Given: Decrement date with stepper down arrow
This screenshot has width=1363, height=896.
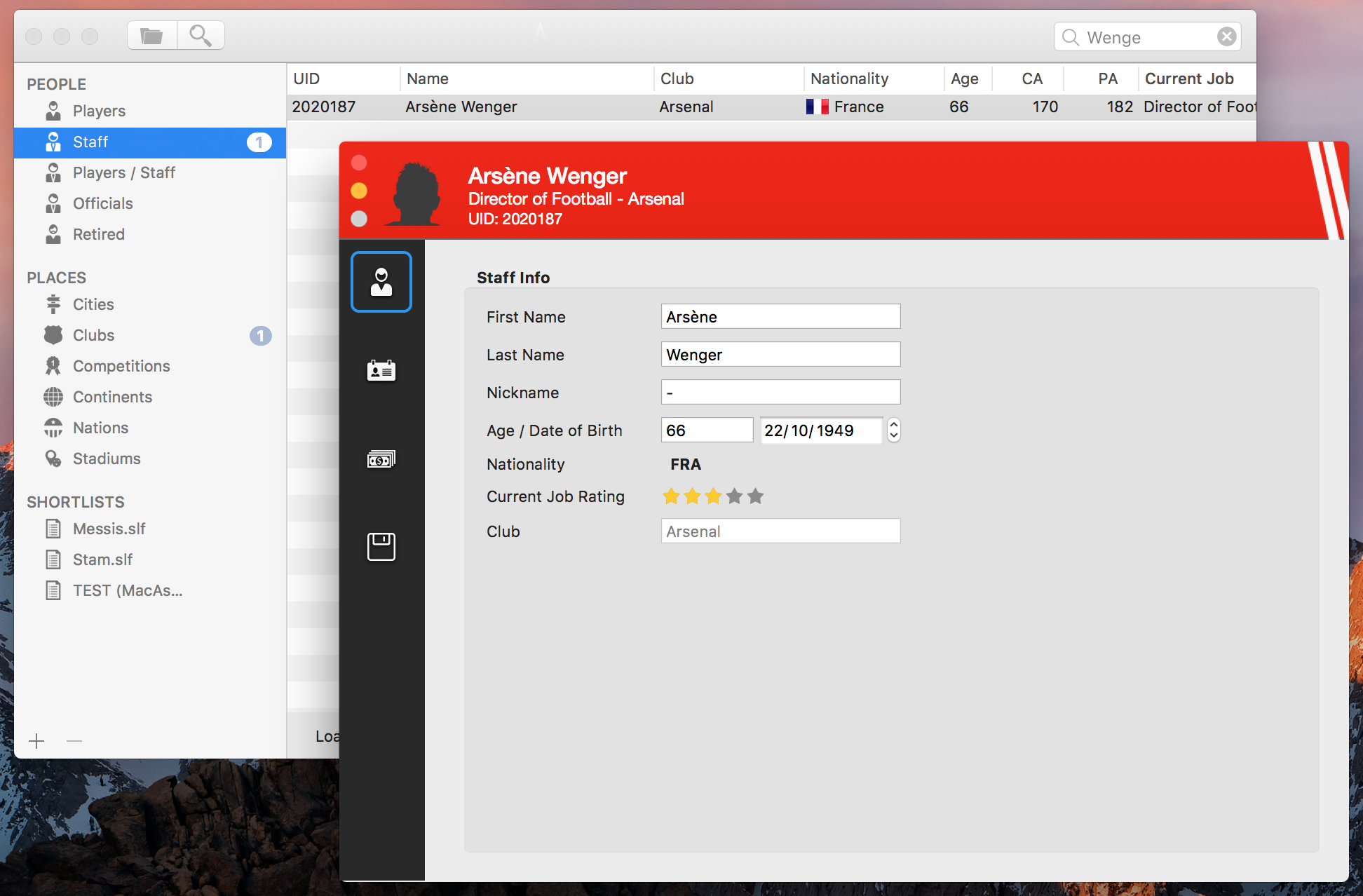Looking at the screenshot, I should (893, 436).
